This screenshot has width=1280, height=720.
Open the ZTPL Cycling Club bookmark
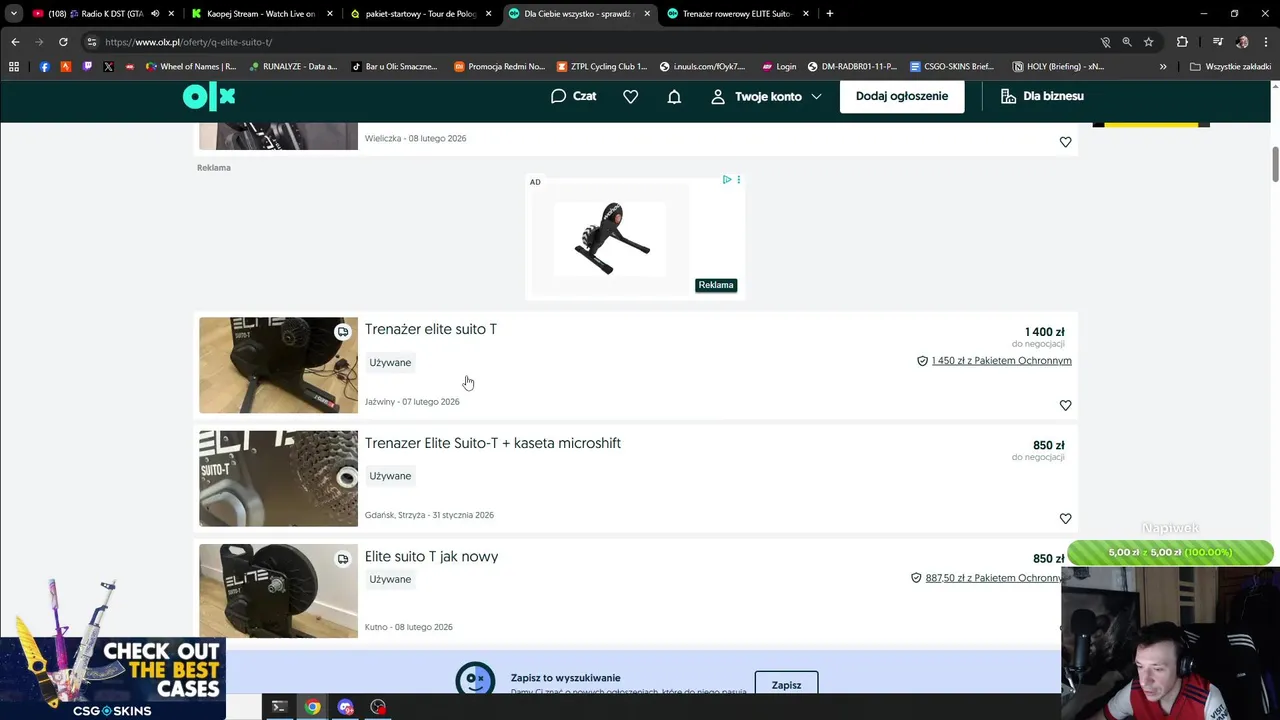pos(602,67)
